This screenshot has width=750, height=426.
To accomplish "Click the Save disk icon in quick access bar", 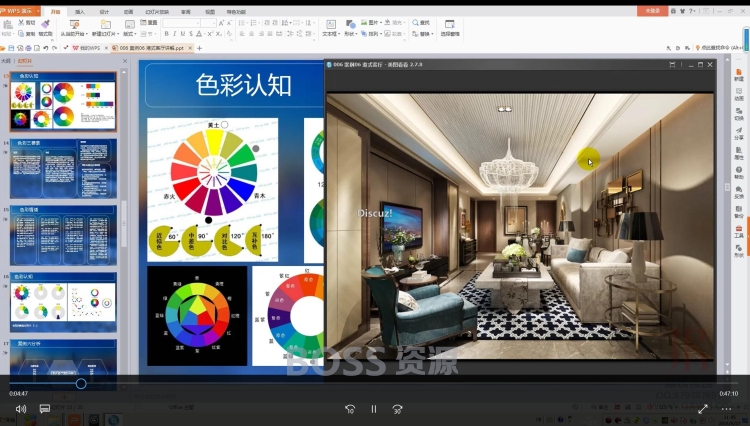I will 11,48.
